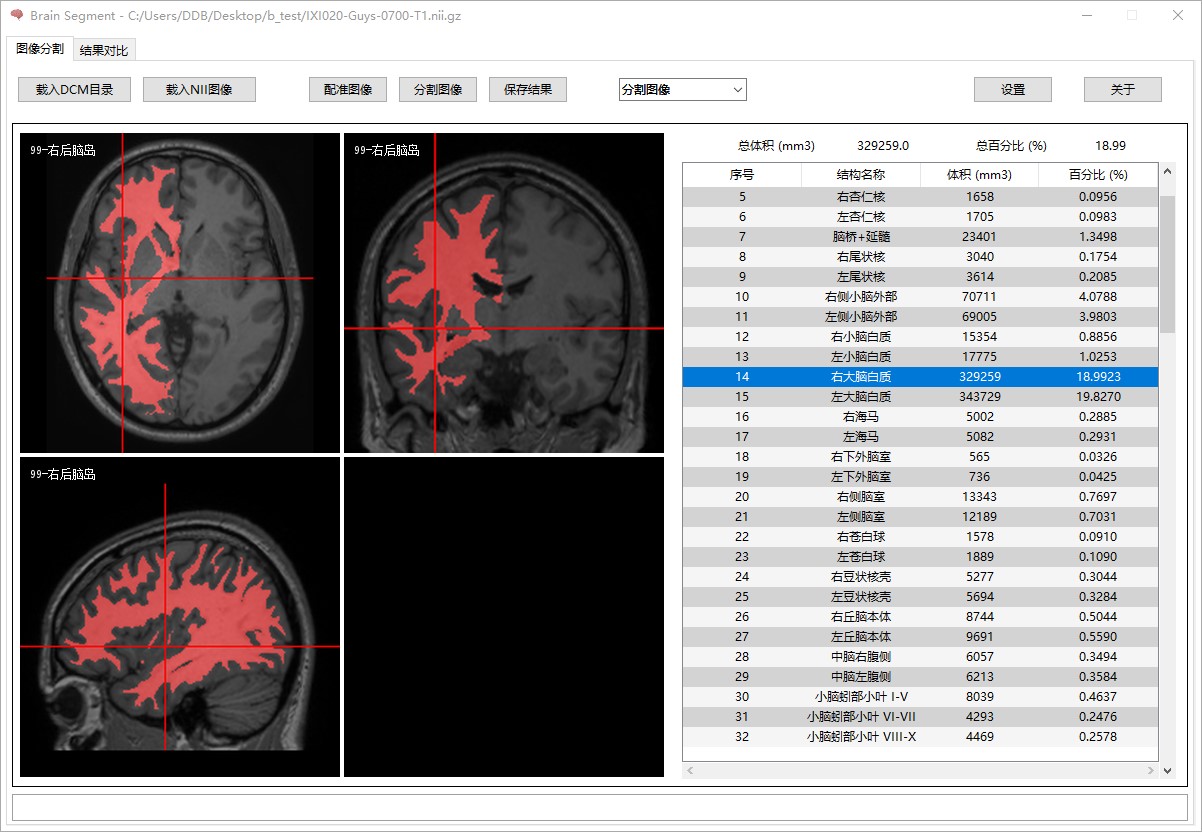Select the 左大脑白质 row
Image resolution: width=1202 pixels, height=832 pixels.
click(920, 397)
